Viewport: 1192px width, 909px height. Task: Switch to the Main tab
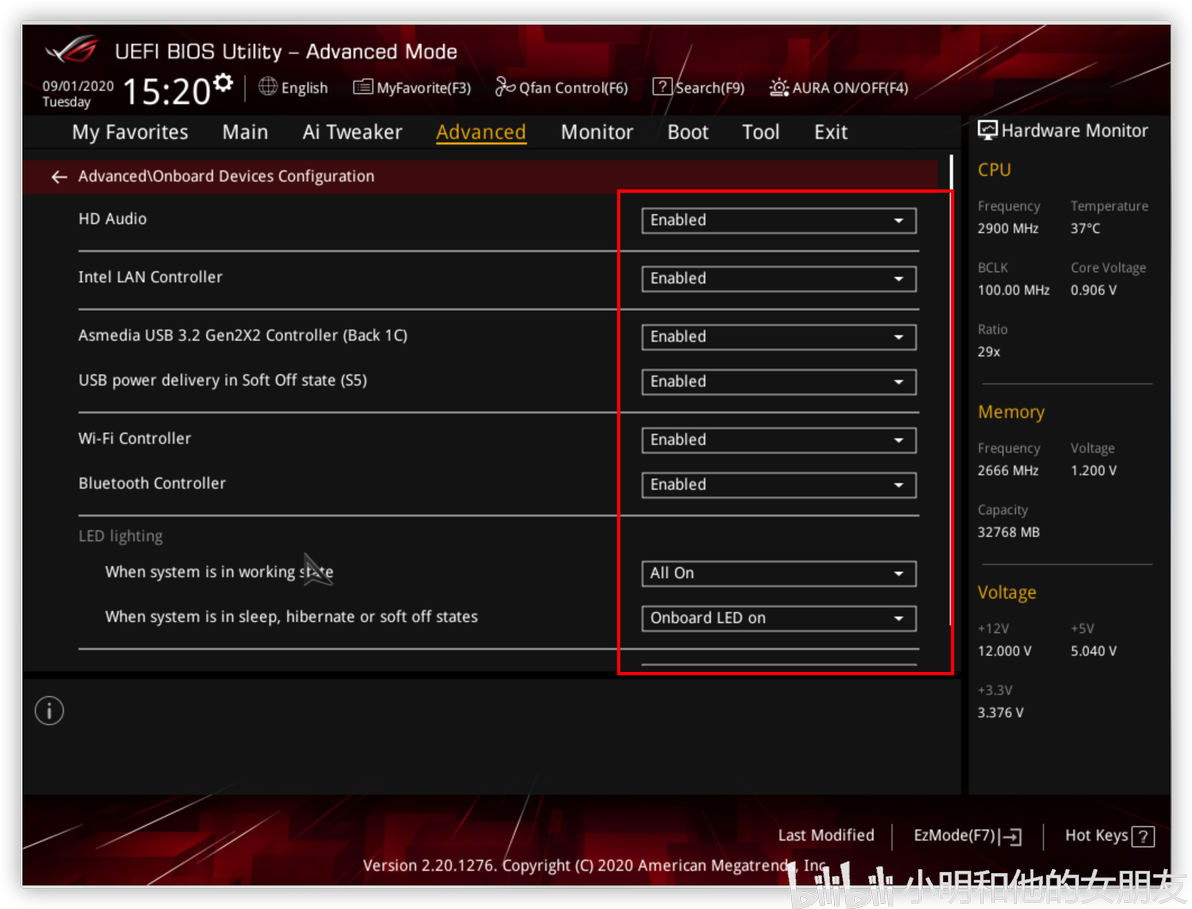[245, 132]
